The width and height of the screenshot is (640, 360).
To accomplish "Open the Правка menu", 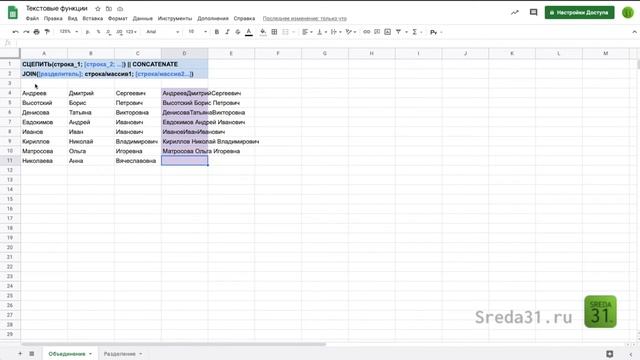I will tap(53, 18).
